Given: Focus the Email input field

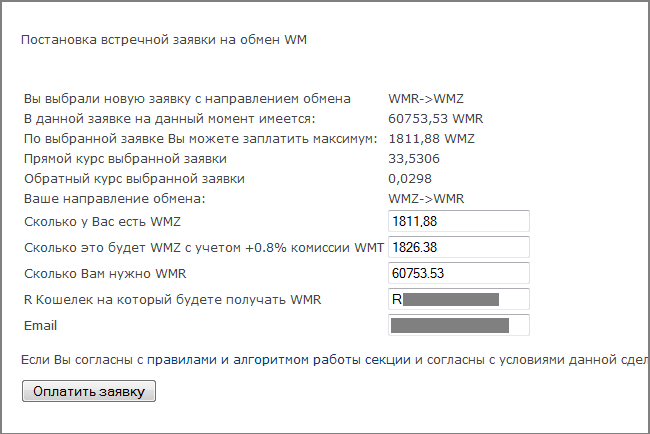Looking at the screenshot, I should click(458, 325).
